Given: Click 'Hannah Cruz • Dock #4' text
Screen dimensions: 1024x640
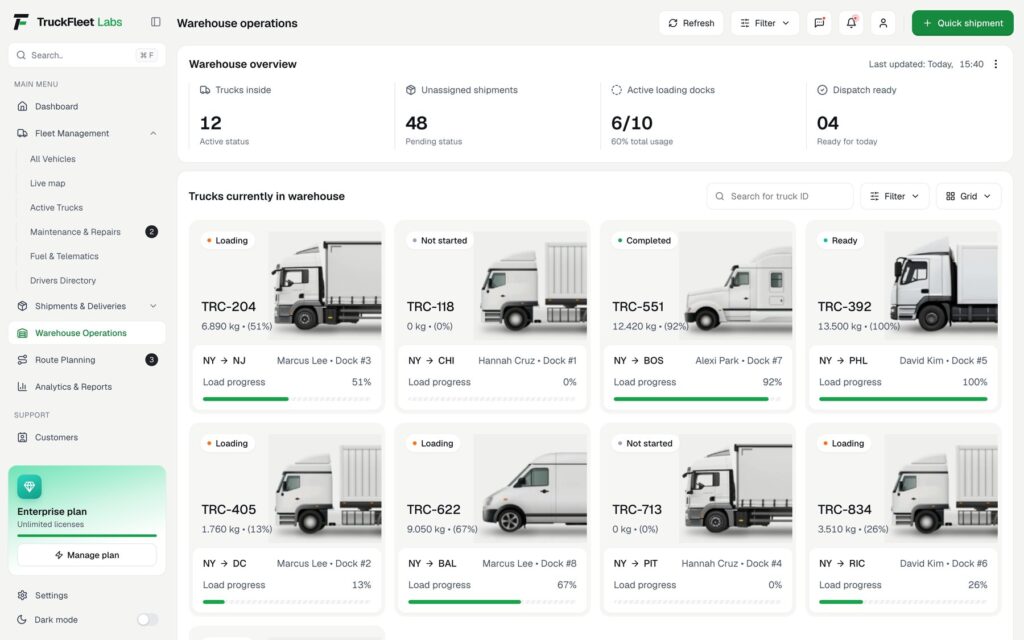Looking at the screenshot, I should click(731, 564).
